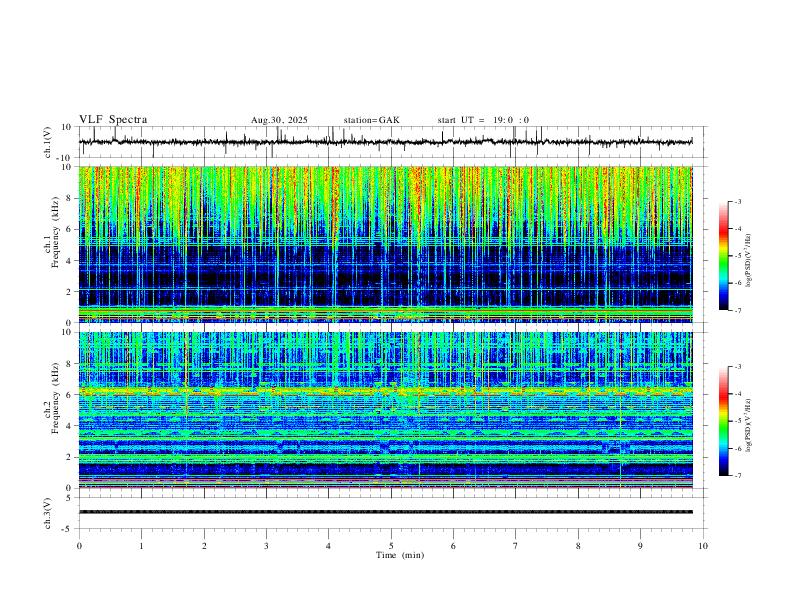The height and width of the screenshot is (612, 792).
Task: Click the "5" tick of ch.3(V) axis
Action: pyautogui.click(x=70, y=498)
